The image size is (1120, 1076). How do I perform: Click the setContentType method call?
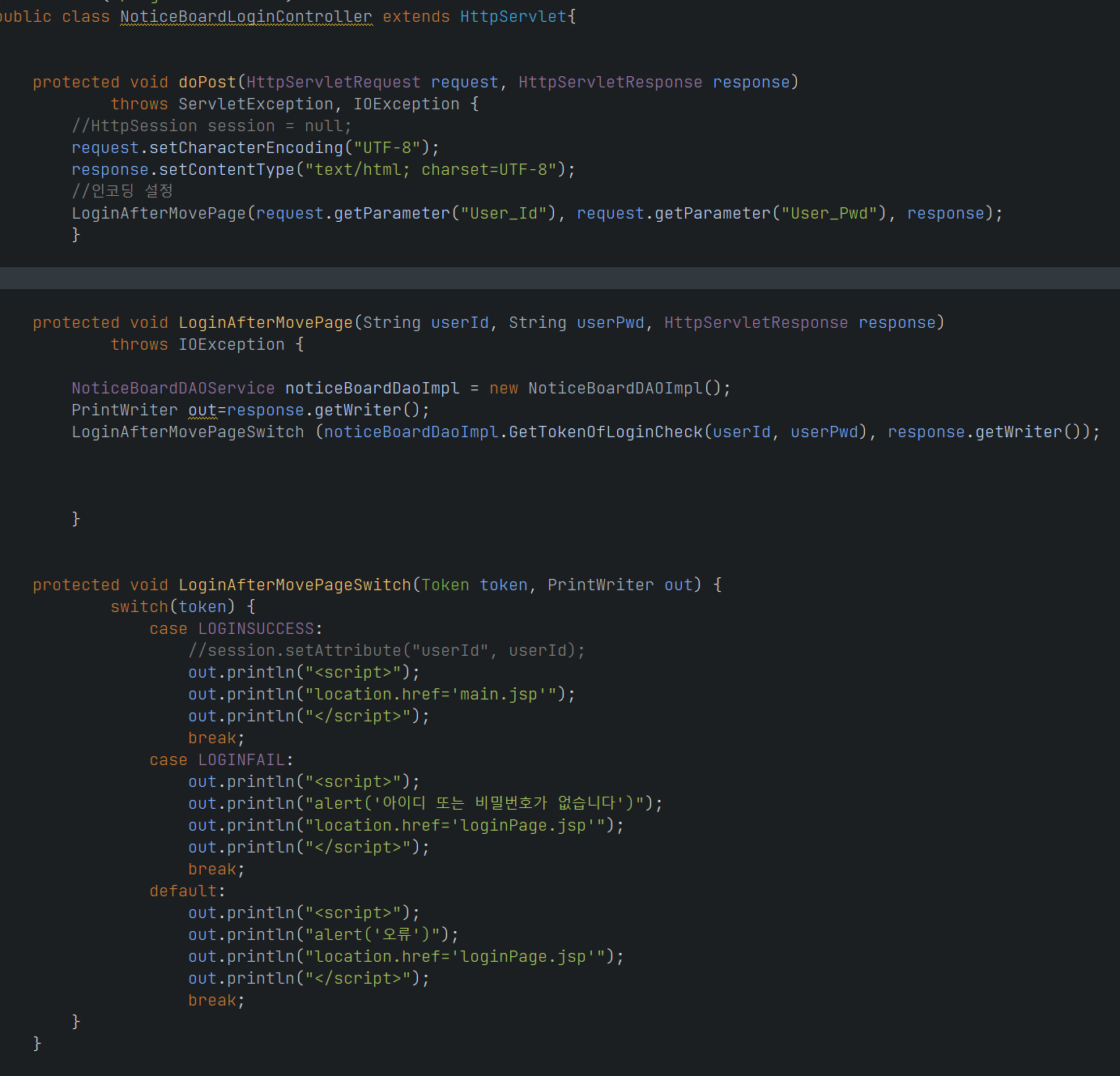227,169
